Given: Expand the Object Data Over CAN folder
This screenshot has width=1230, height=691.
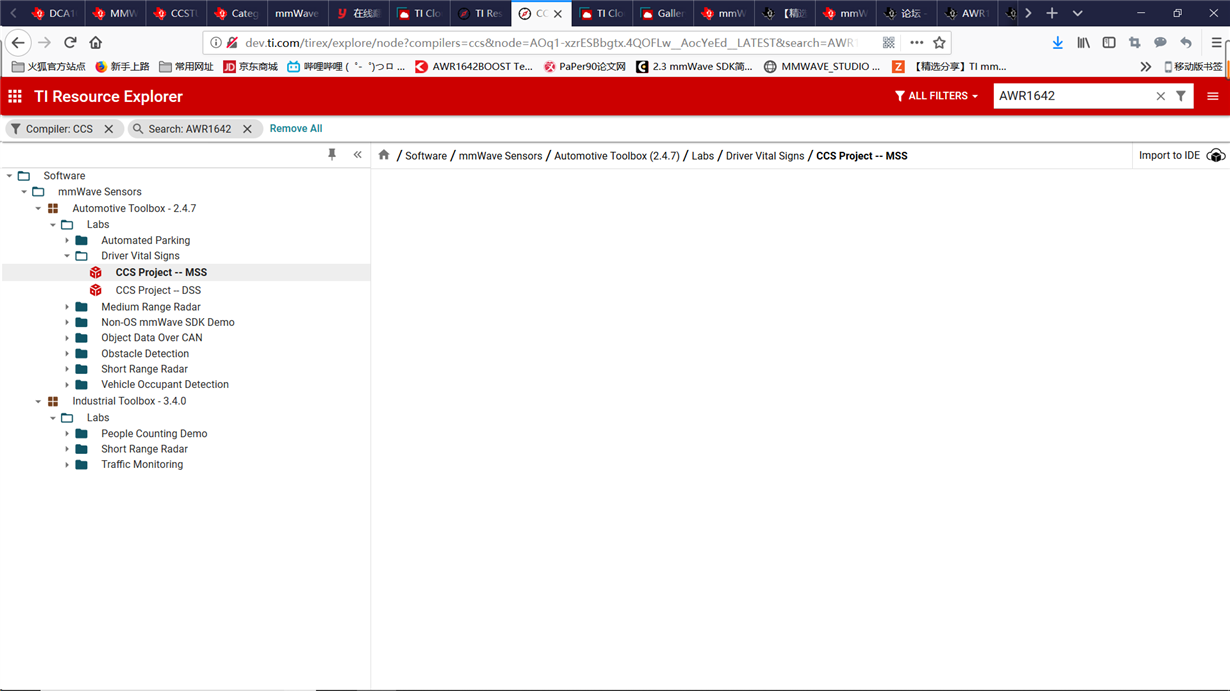Looking at the screenshot, I should click(x=67, y=338).
